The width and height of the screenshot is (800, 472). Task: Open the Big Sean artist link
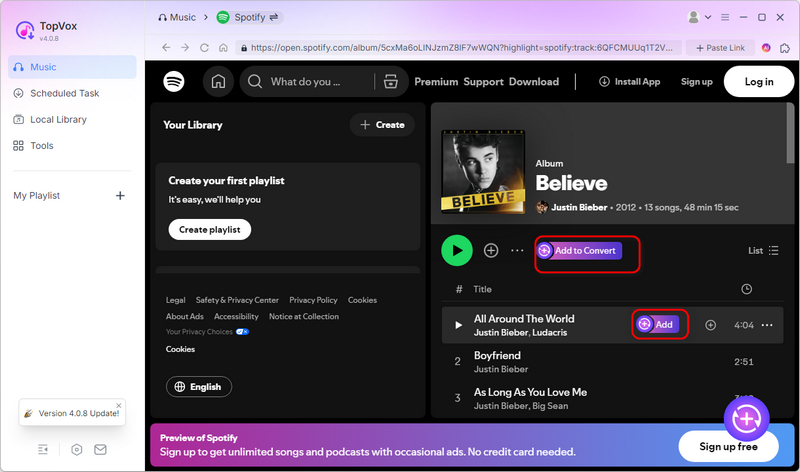coord(551,406)
